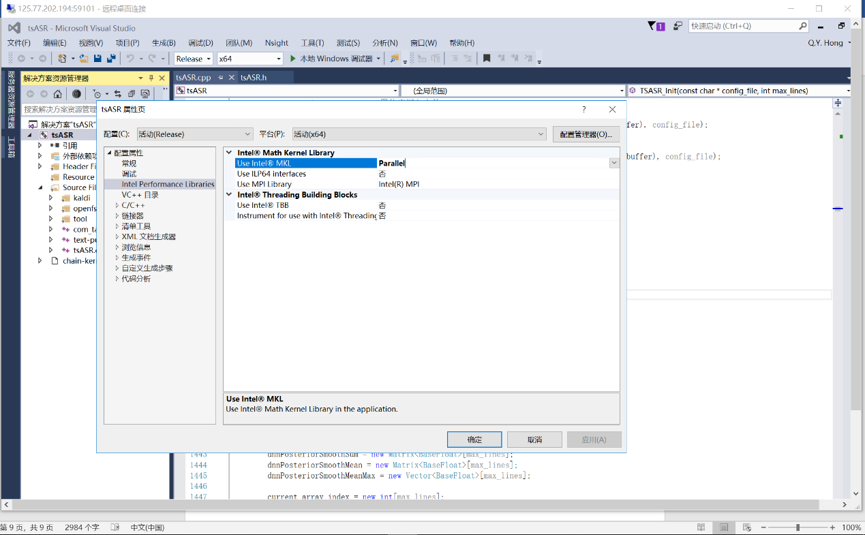Switch to the tsASR.h tab

click(x=253, y=78)
